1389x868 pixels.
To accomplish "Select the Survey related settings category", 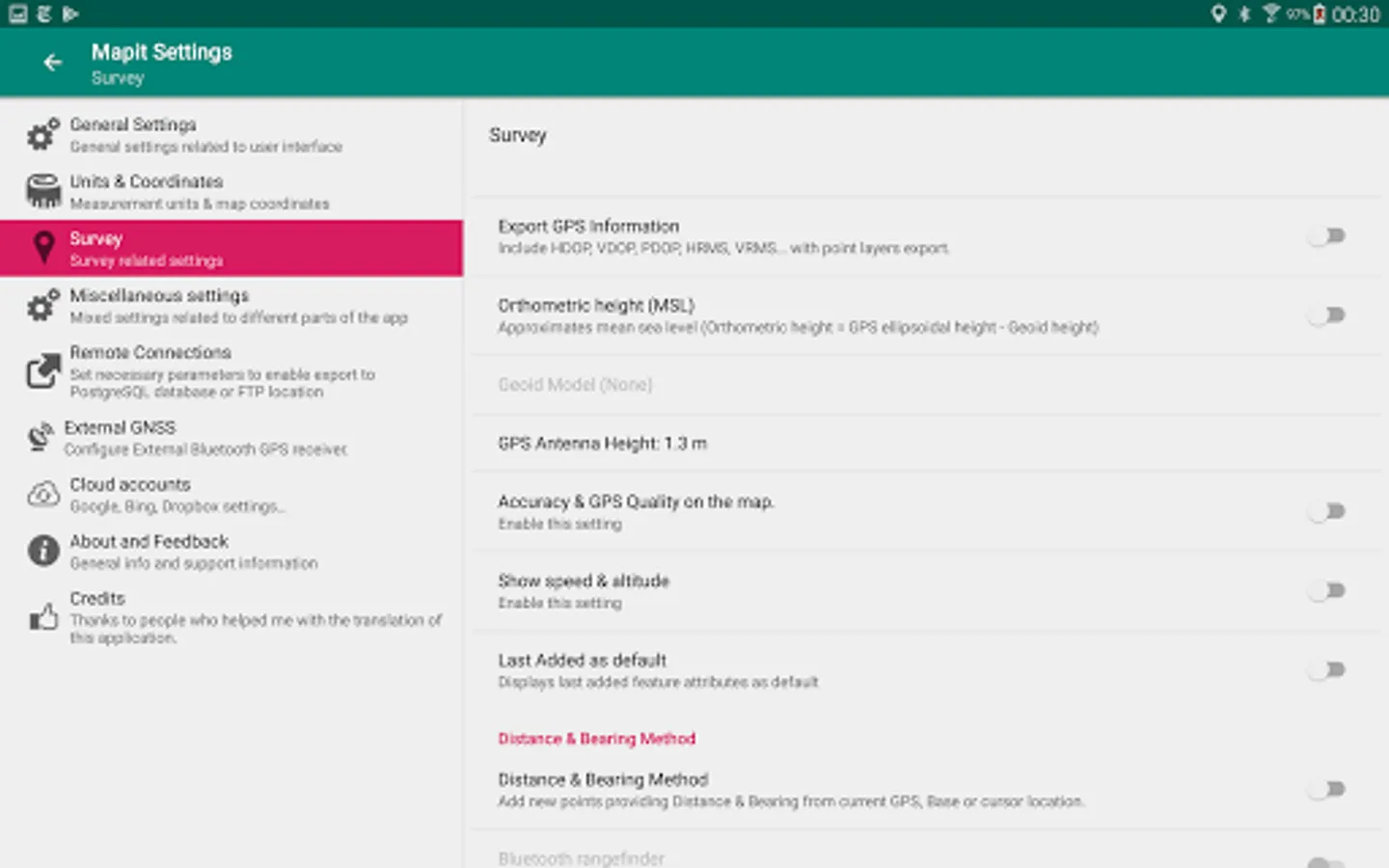I will click(x=231, y=248).
